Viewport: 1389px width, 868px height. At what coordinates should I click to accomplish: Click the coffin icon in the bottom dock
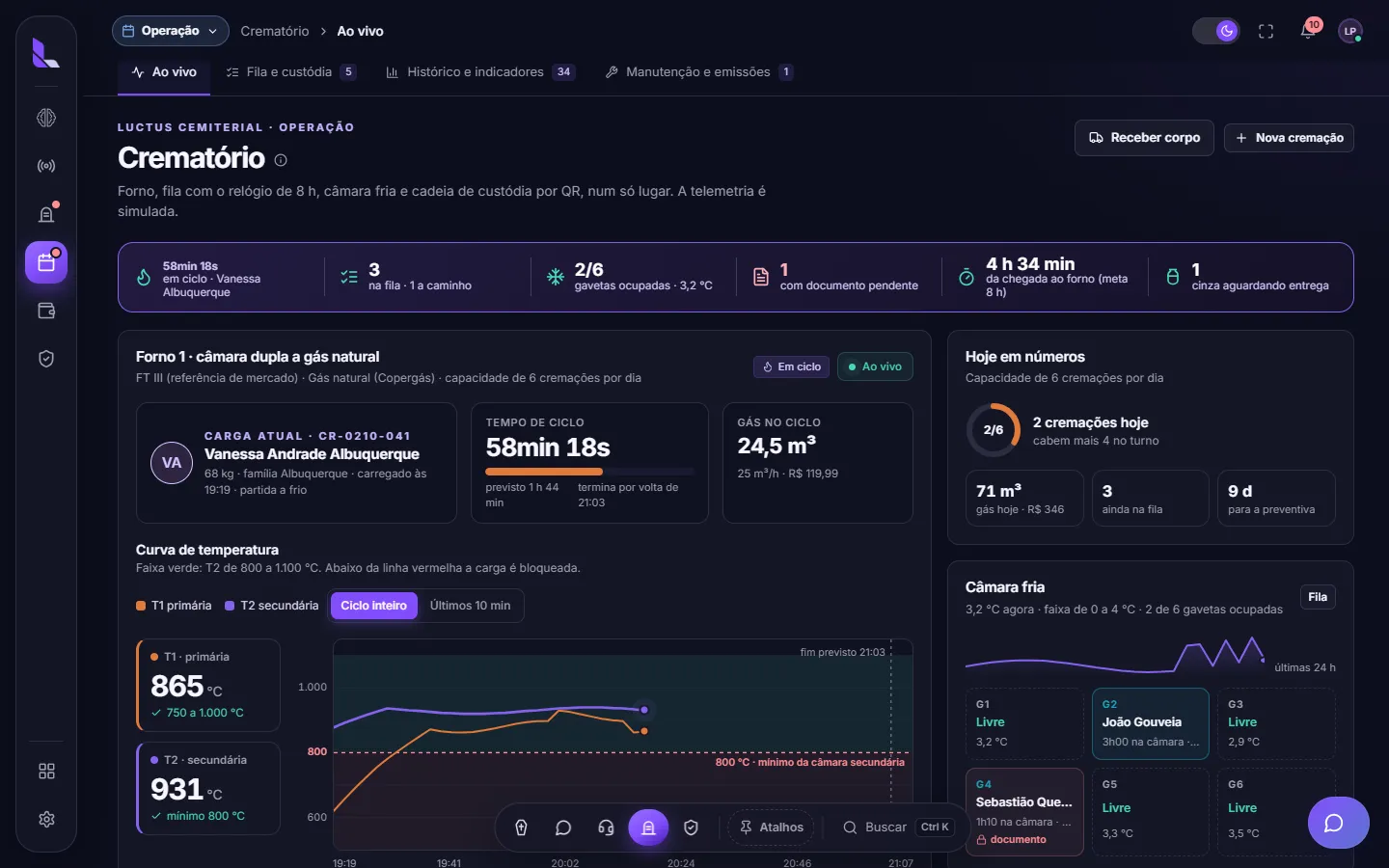[521, 827]
